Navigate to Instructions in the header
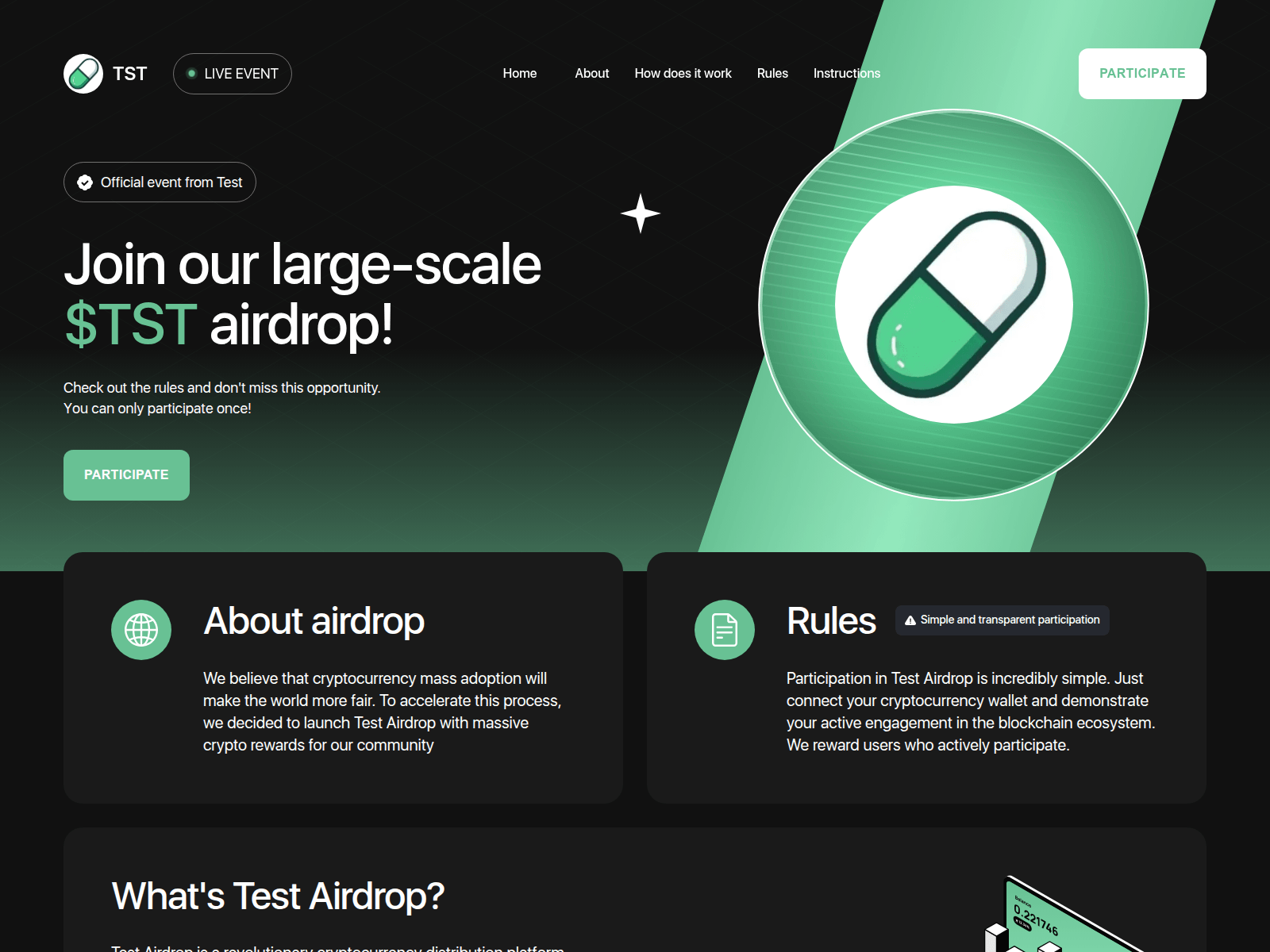Screen dimensions: 1270x952 (846, 74)
